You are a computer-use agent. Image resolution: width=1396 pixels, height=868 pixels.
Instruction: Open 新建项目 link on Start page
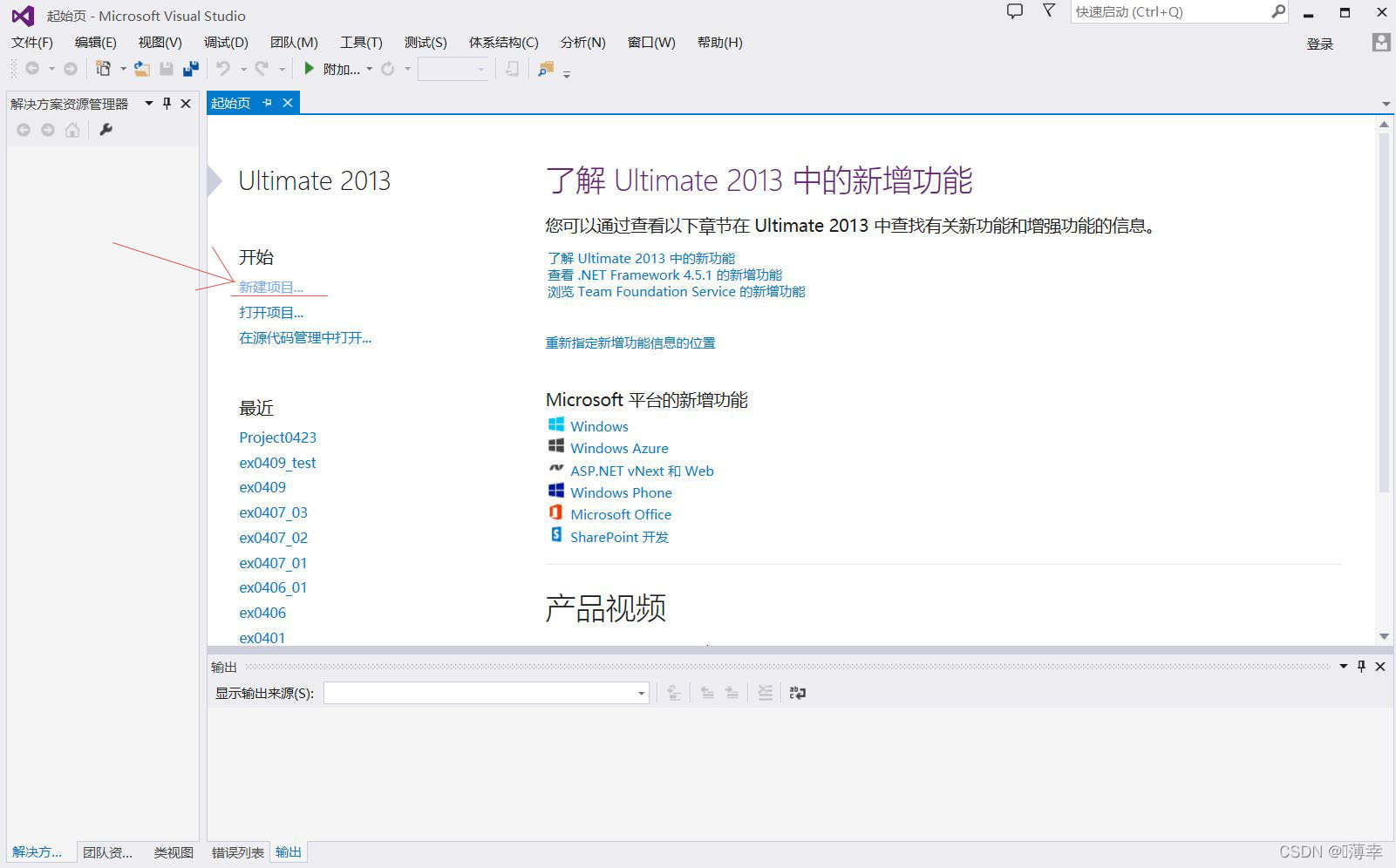271,287
